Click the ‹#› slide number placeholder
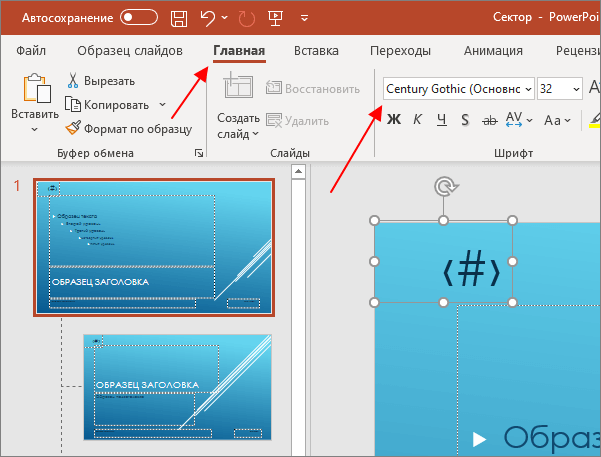 coord(443,262)
